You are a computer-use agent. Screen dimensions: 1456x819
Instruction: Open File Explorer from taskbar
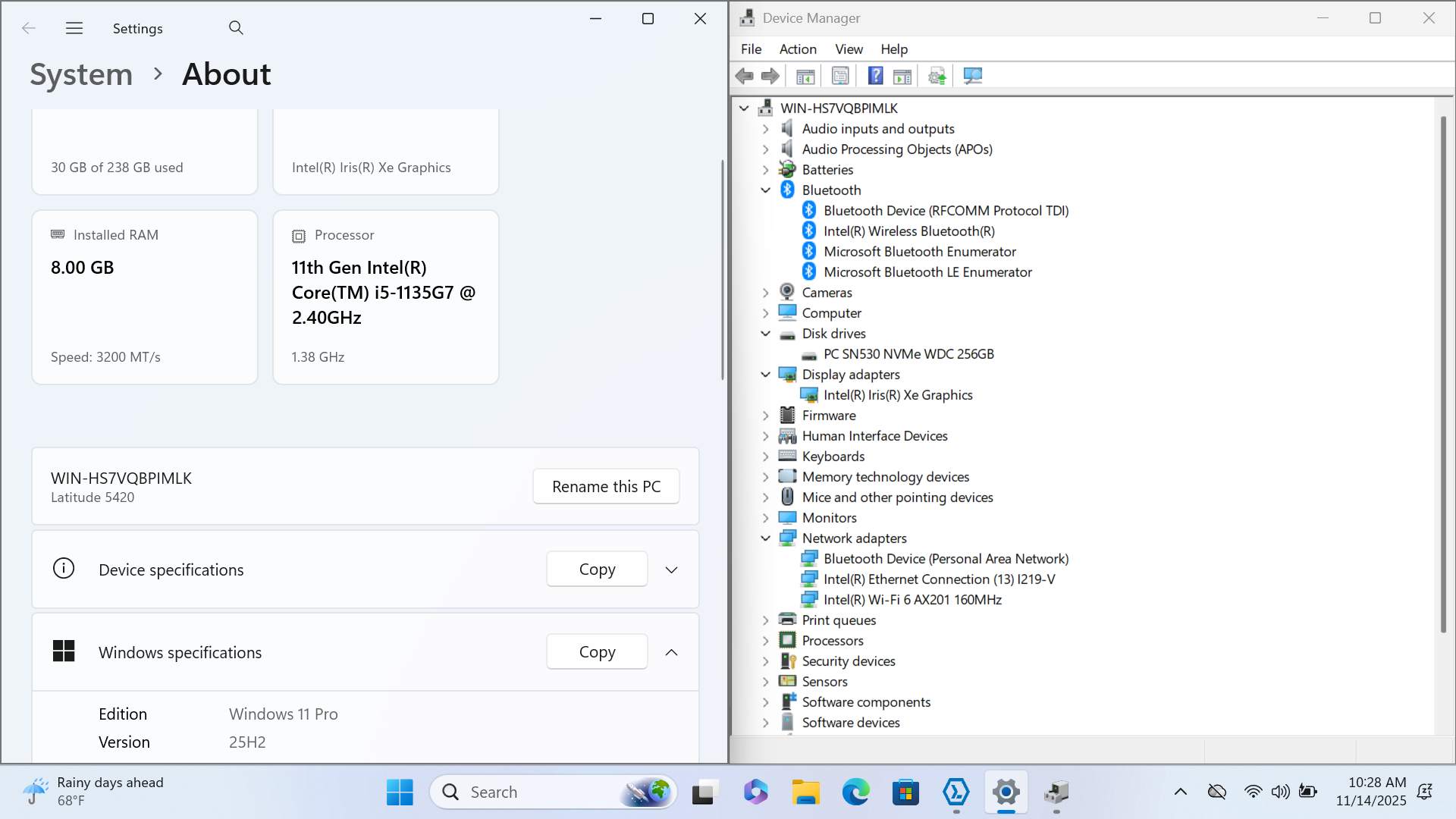[805, 792]
